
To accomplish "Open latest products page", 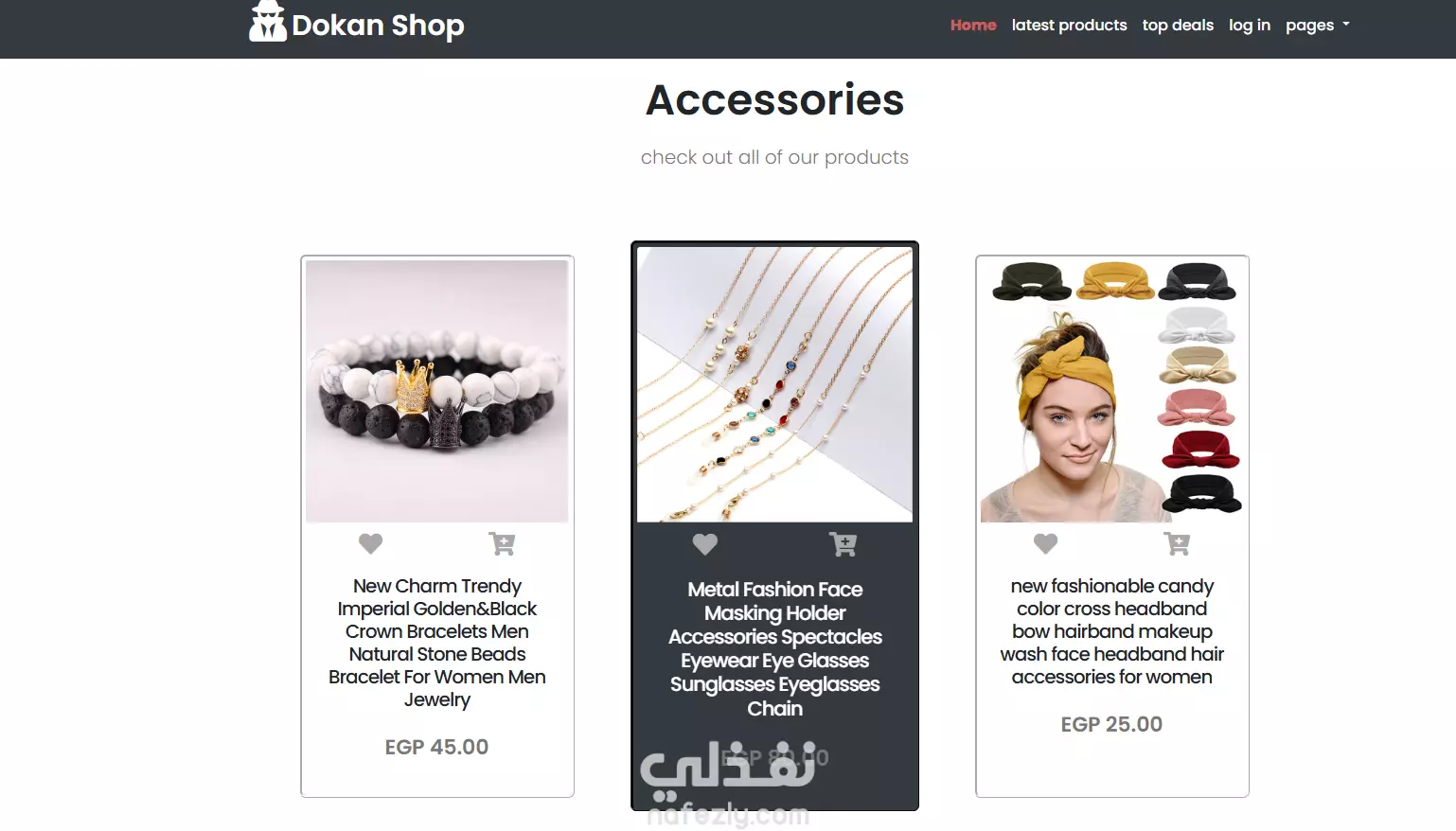I will point(1069,26).
